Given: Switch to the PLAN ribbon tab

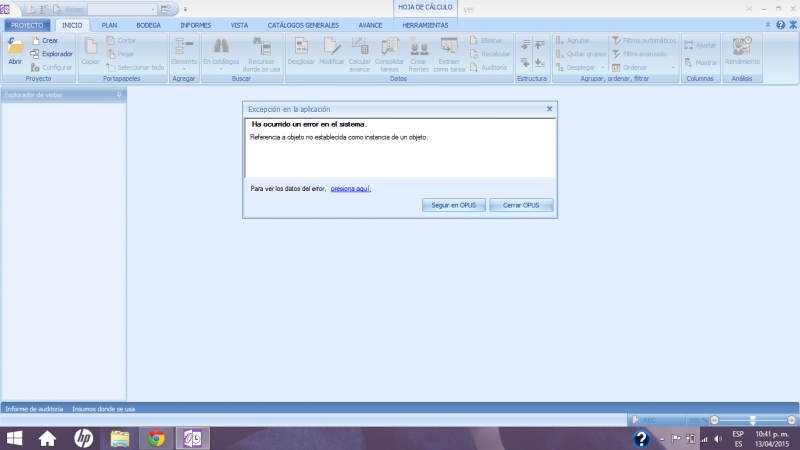Looking at the screenshot, I should click(109, 24).
